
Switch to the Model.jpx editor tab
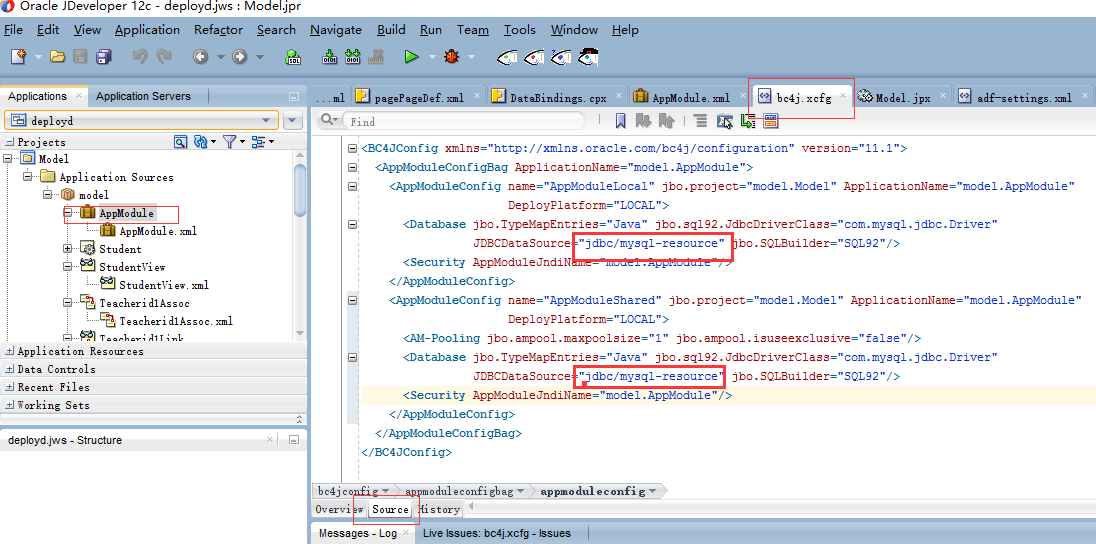coord(903,98)
